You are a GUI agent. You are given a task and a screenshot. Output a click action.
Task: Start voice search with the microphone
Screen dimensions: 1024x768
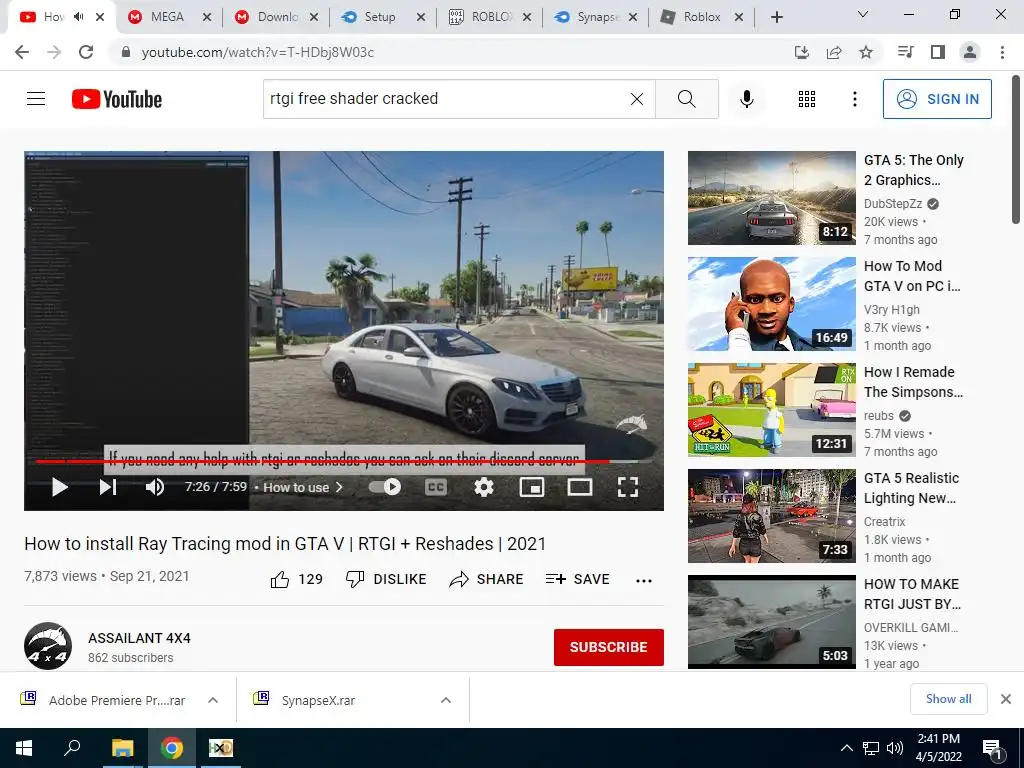747,99
